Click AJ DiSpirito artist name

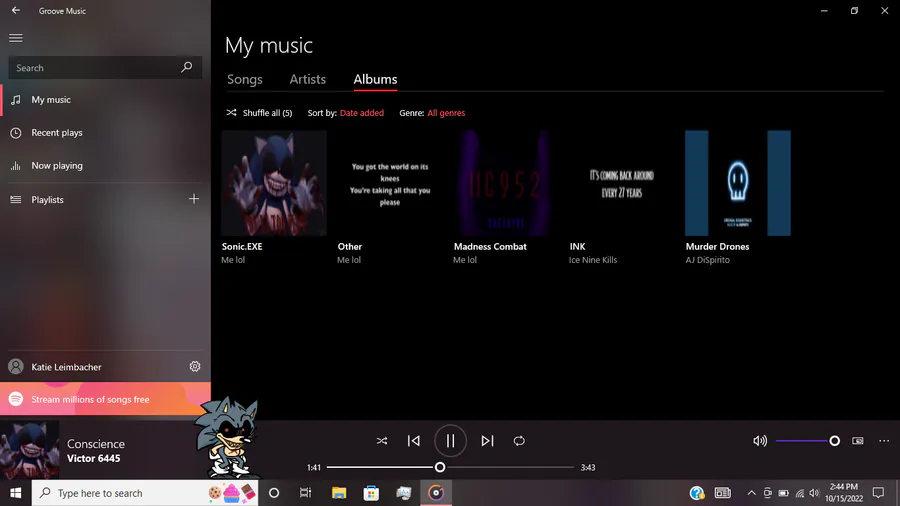point(708,260)
